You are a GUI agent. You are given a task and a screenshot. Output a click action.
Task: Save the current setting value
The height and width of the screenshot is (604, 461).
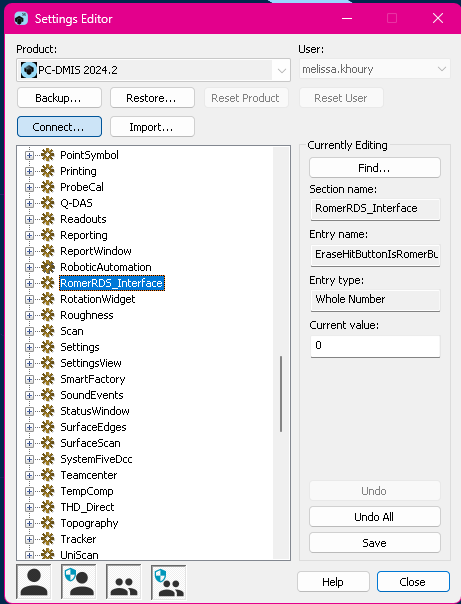click(x=375, y=543)
